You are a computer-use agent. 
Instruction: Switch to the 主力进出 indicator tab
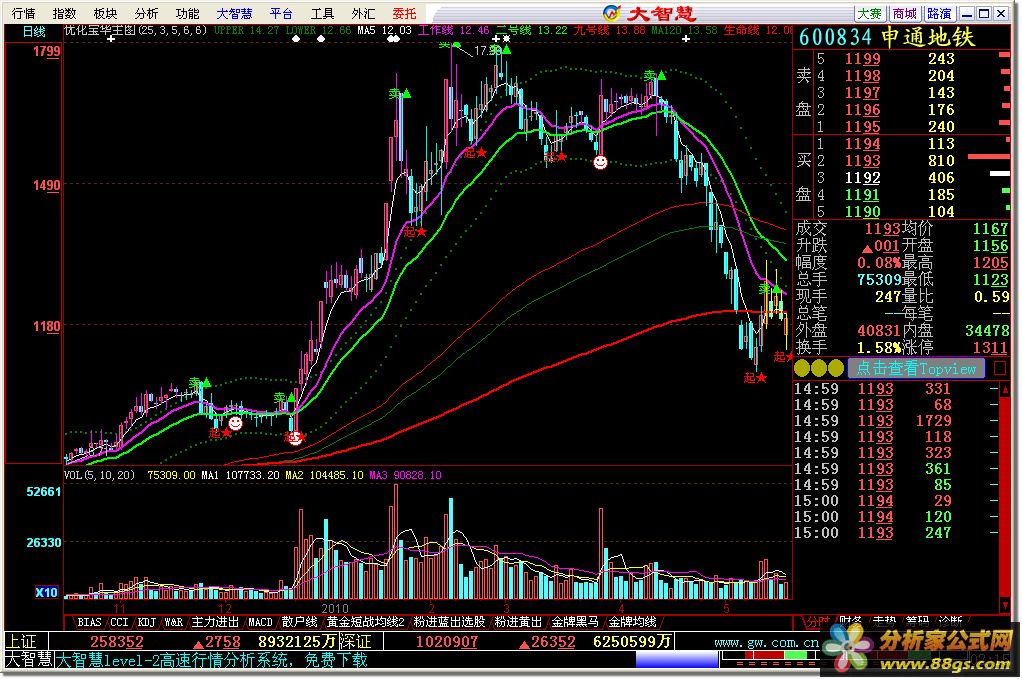(215, 622)
